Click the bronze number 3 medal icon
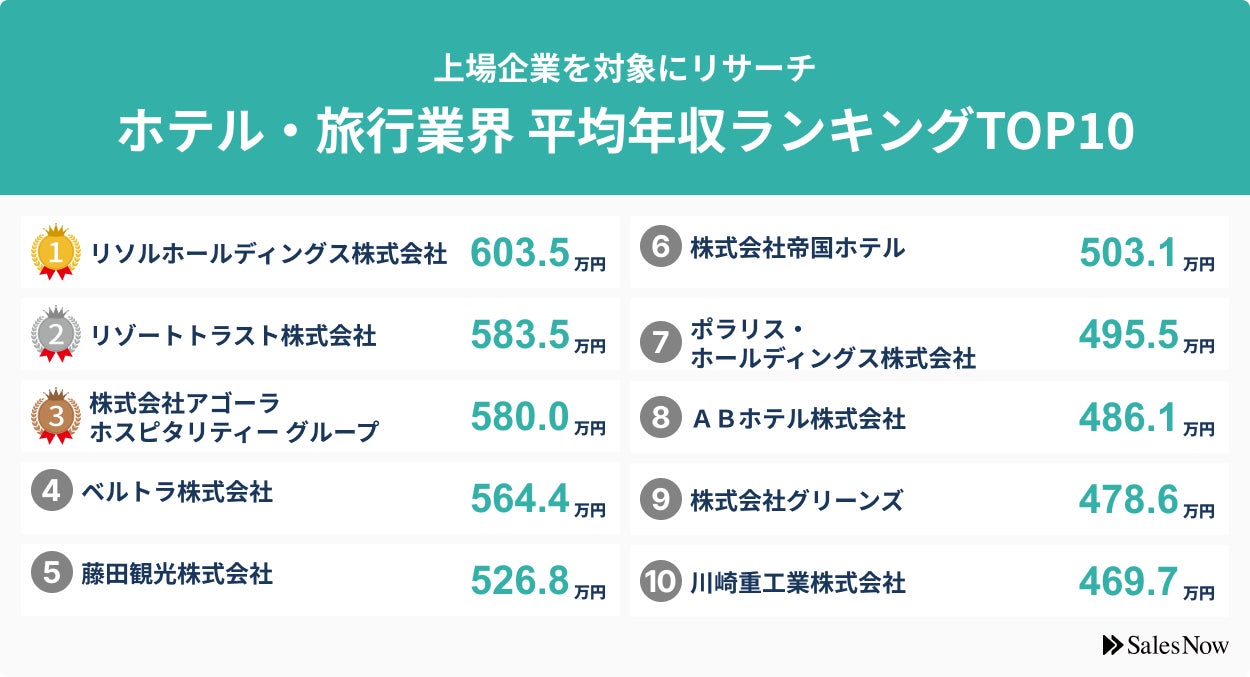1250x677 pixels. (x=56, y=415)
